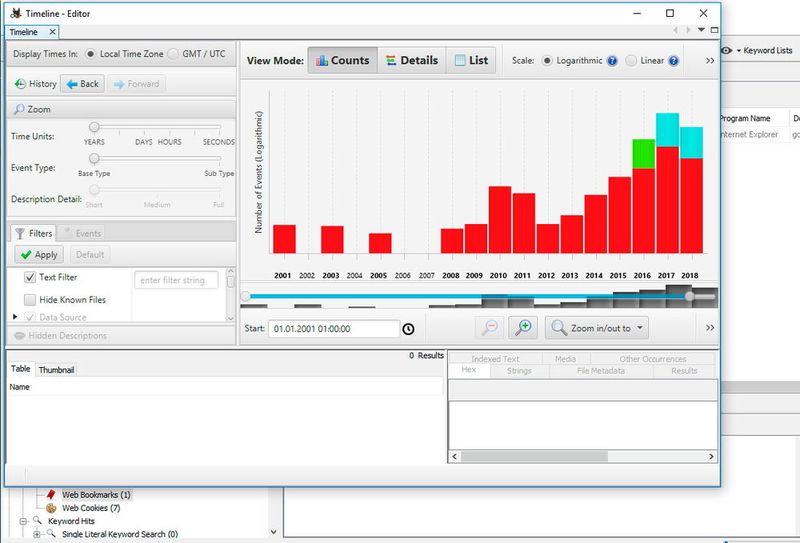
Task: Select GMT / UTC radio button
Action: tap(174, 54)
